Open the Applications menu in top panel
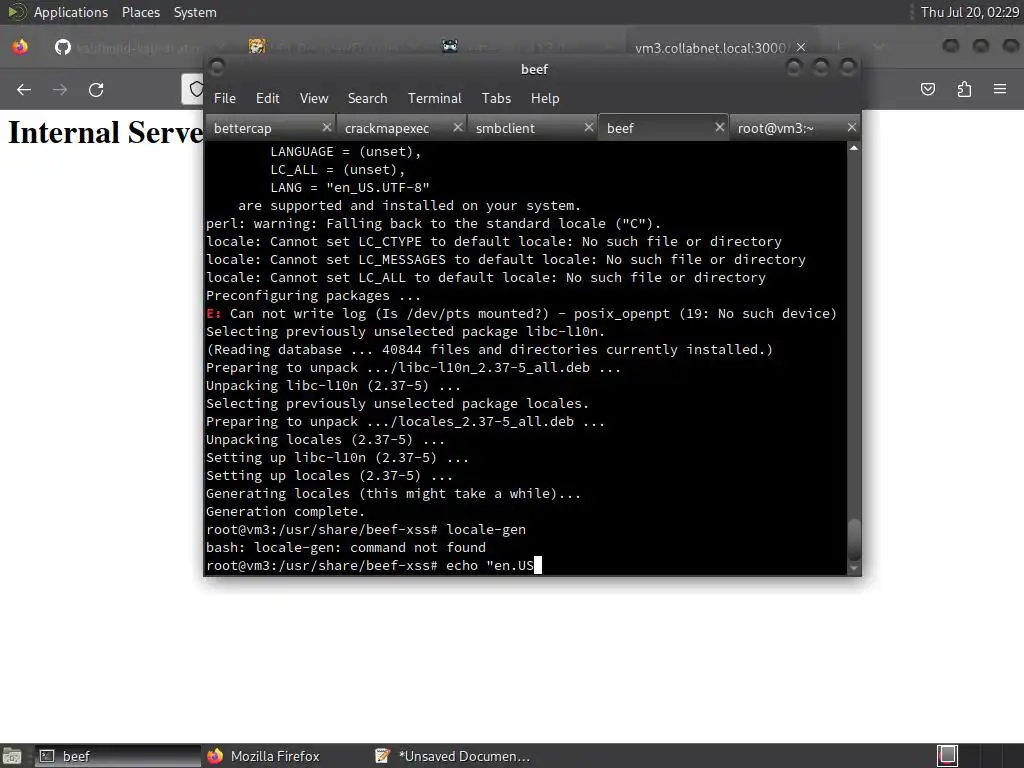The width and height of the screenshot is (1024, 768). tap(71, 12)
